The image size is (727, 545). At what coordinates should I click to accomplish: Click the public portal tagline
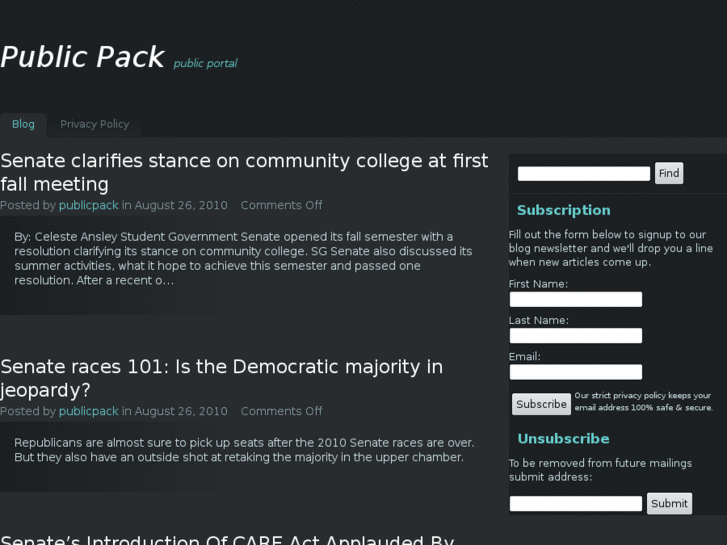[205, 64]
